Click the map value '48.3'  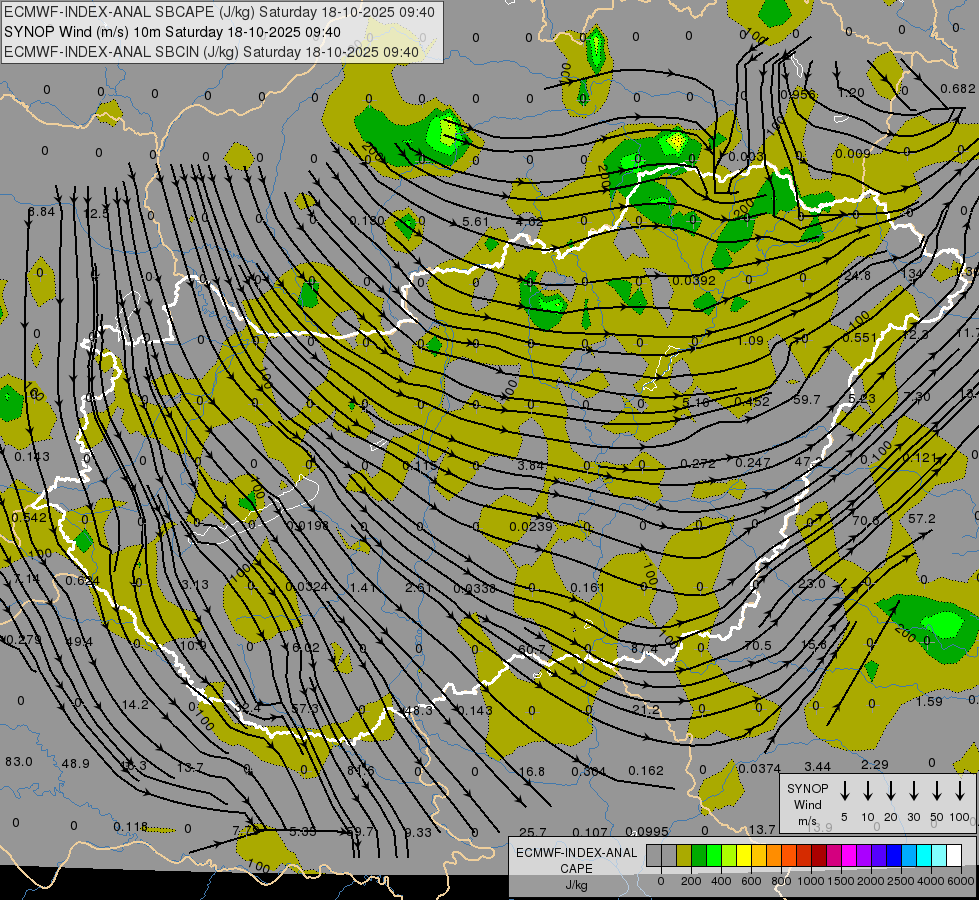point(418,710)
